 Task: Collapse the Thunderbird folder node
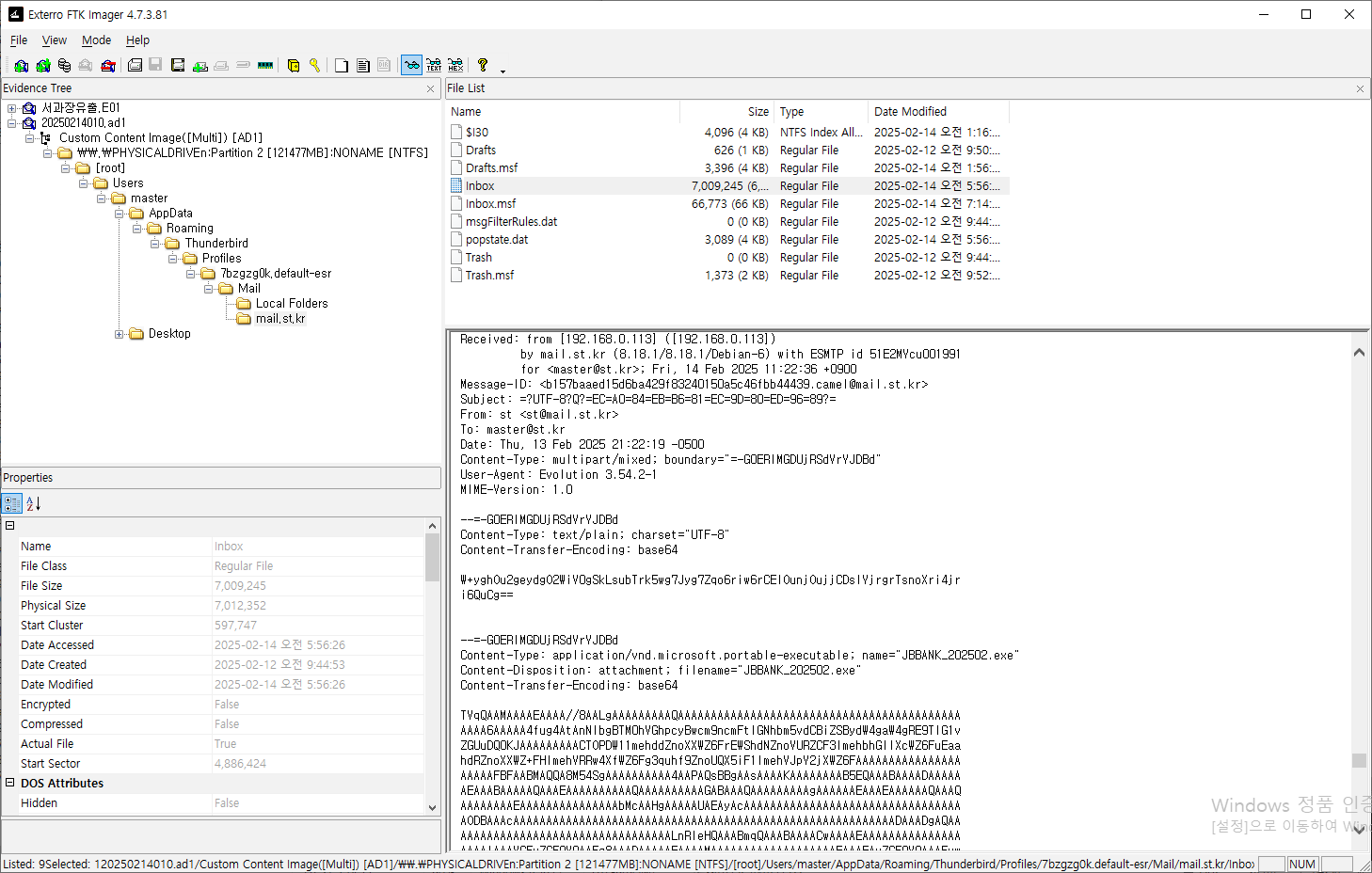click(155, 244)
